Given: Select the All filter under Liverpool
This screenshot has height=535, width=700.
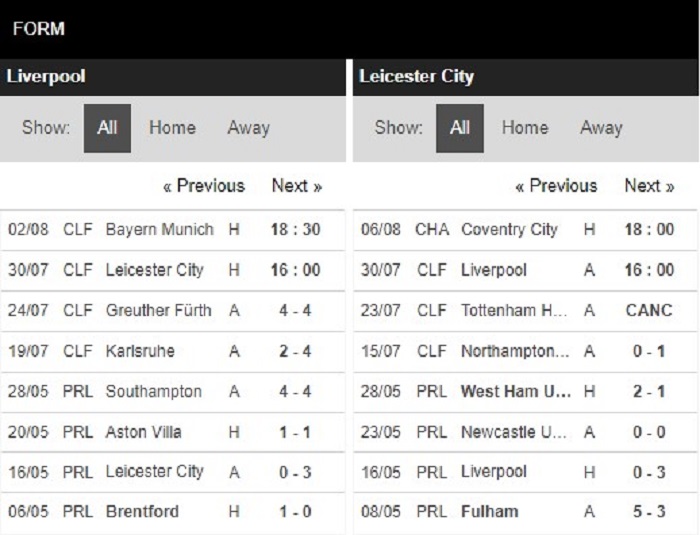Looking at the screenshot, I should coord(107,128).
